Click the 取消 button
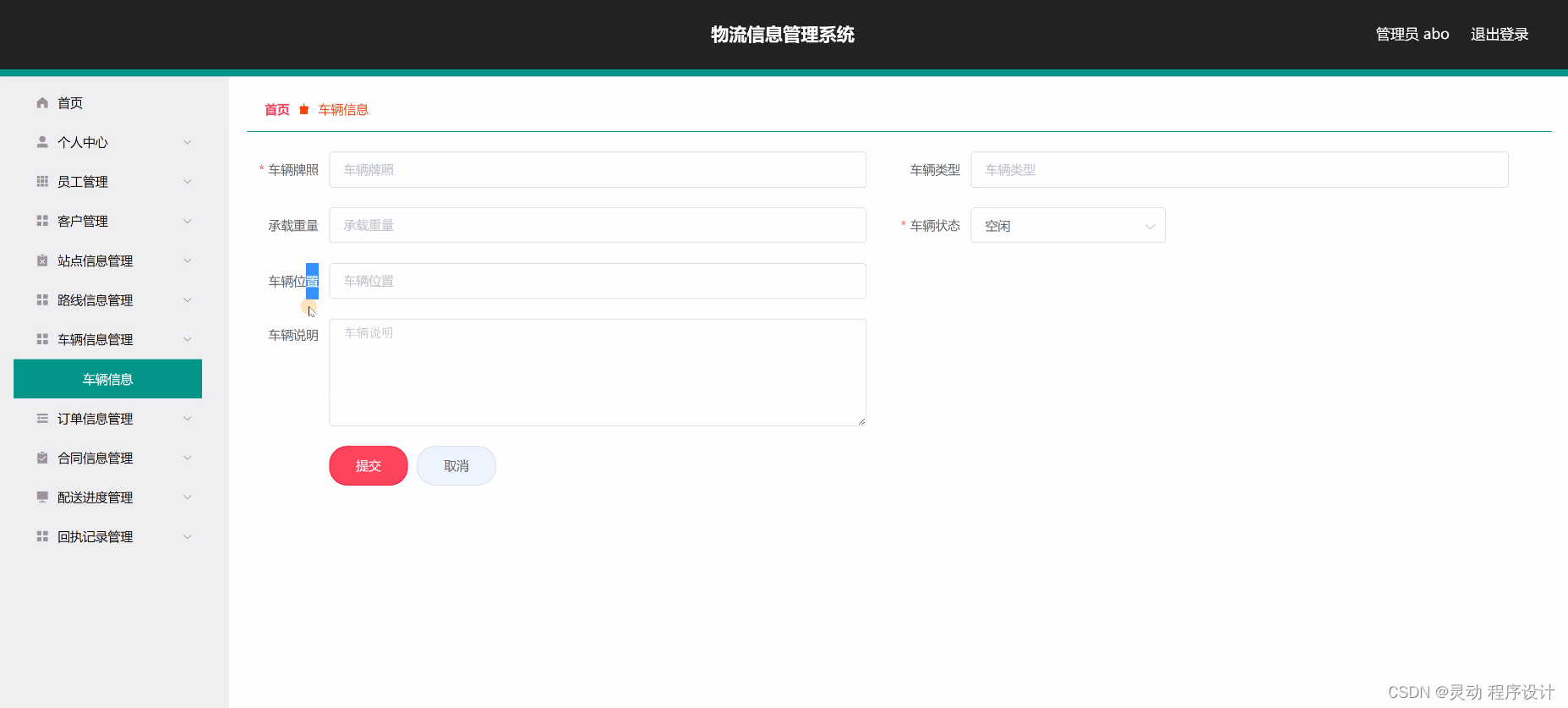This screenshot has width=1568, height=708. coord(456,465)
